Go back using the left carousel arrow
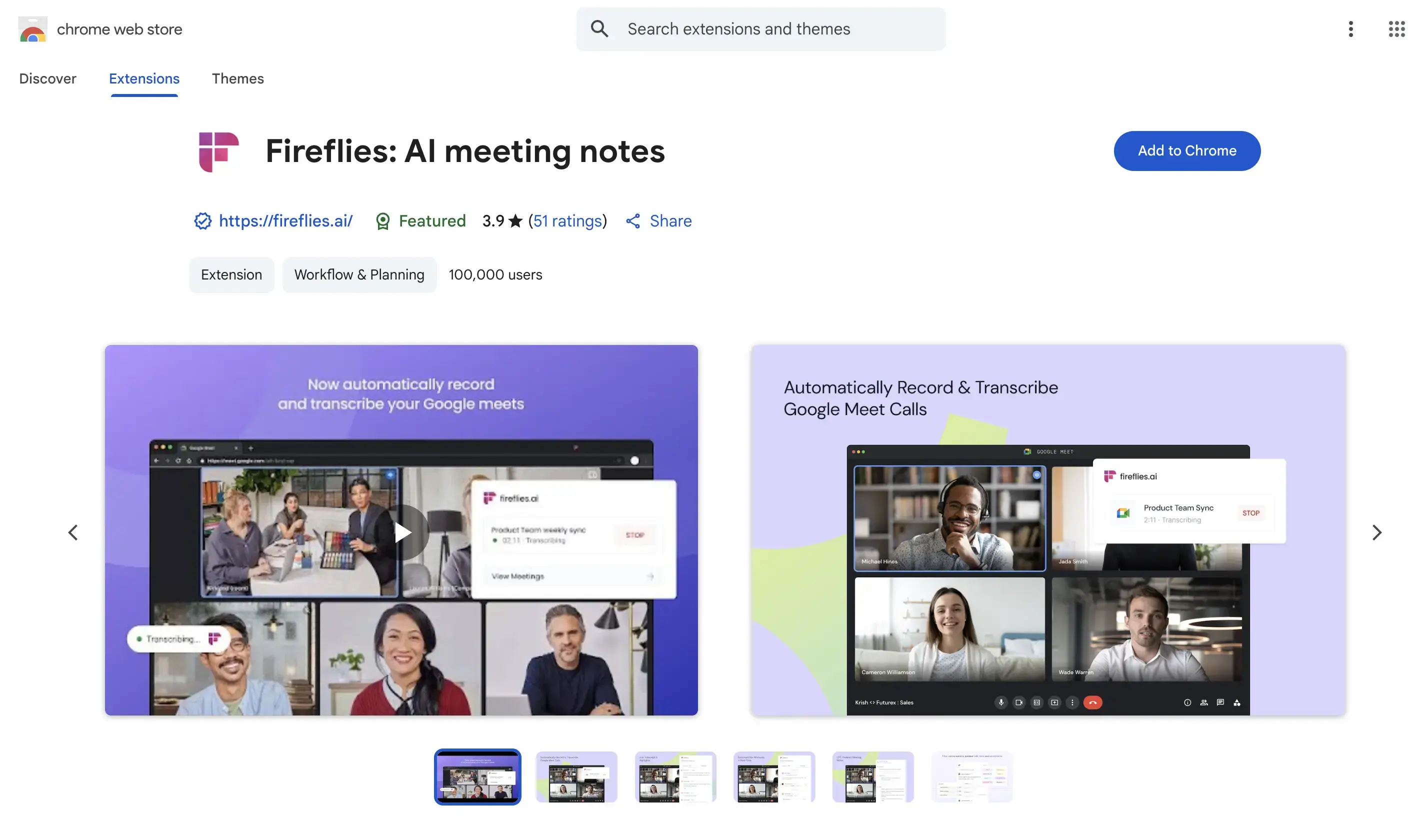This screenshot has height=840, width=1419. tap(73, 532)
